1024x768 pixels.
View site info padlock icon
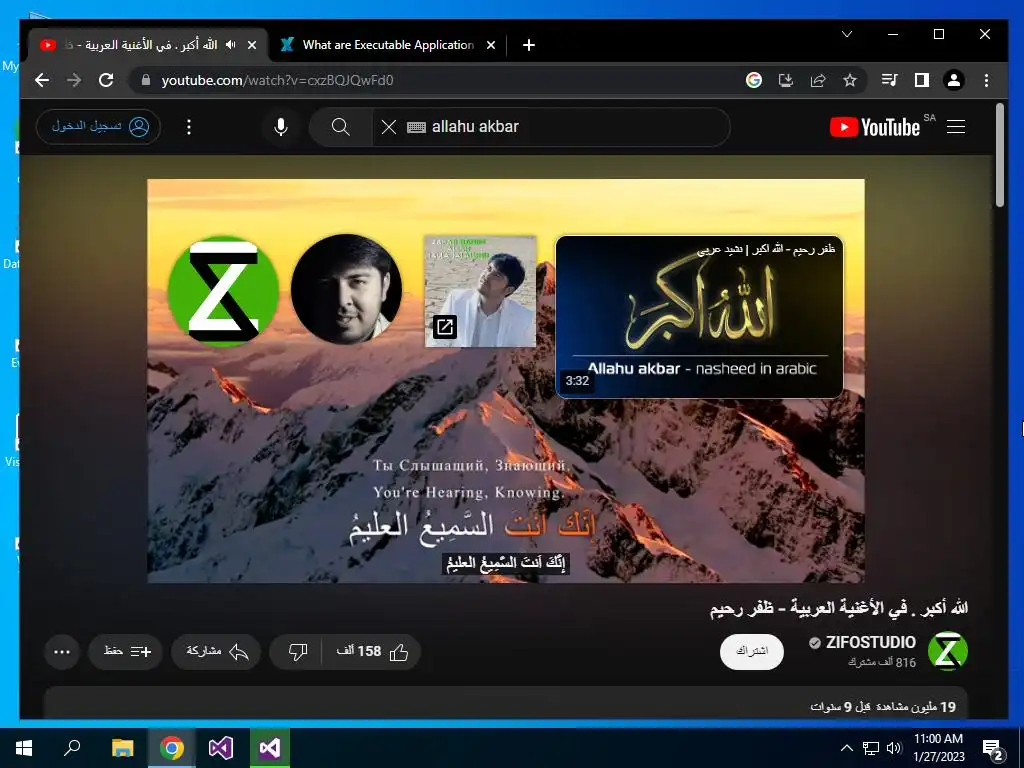pos(146,80)
